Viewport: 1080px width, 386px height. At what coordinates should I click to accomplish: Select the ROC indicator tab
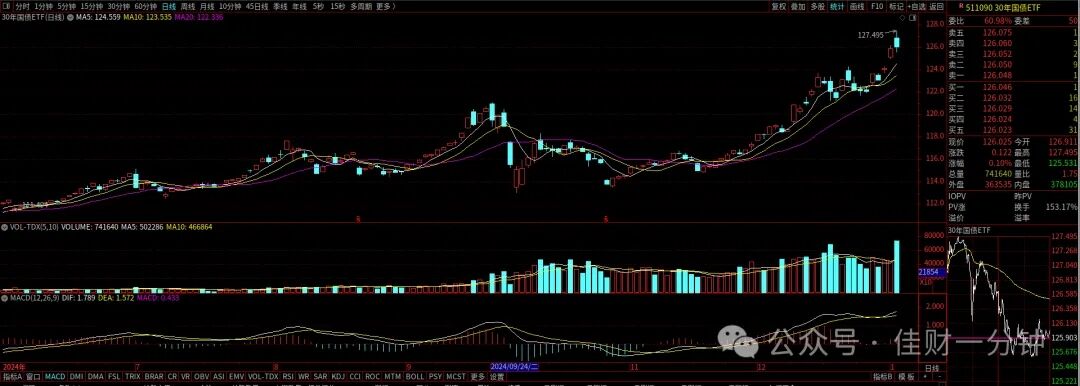click(373, 376)
